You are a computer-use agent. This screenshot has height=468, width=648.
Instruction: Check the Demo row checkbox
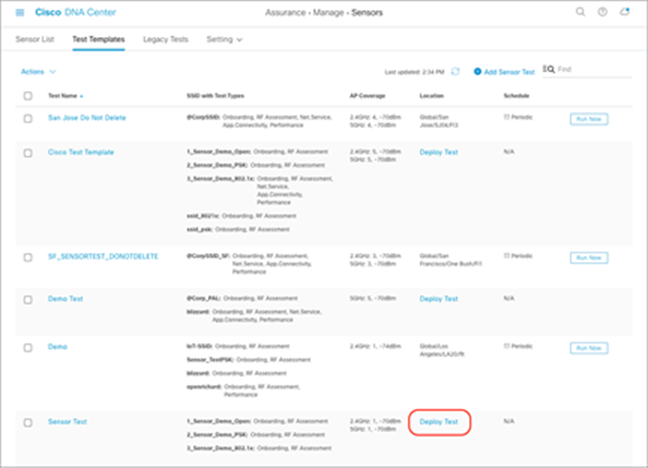point(28,348)
